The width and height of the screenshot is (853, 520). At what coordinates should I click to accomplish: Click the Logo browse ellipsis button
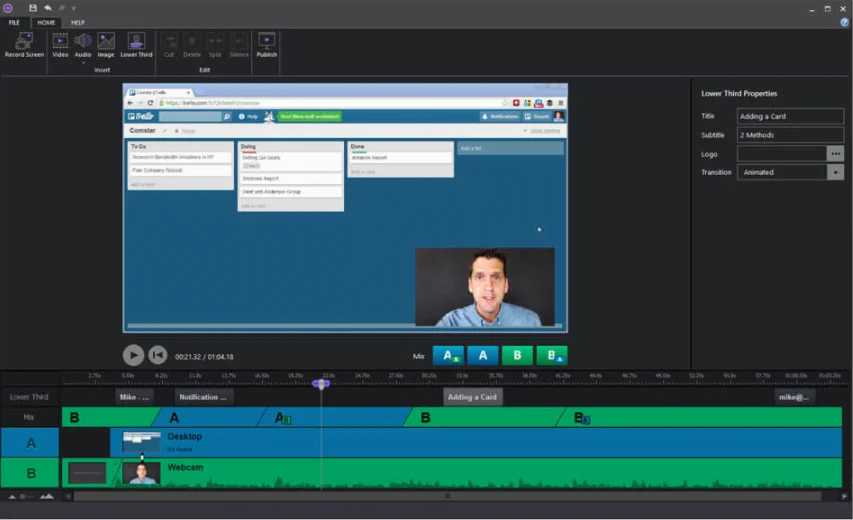tap(835, 153)
